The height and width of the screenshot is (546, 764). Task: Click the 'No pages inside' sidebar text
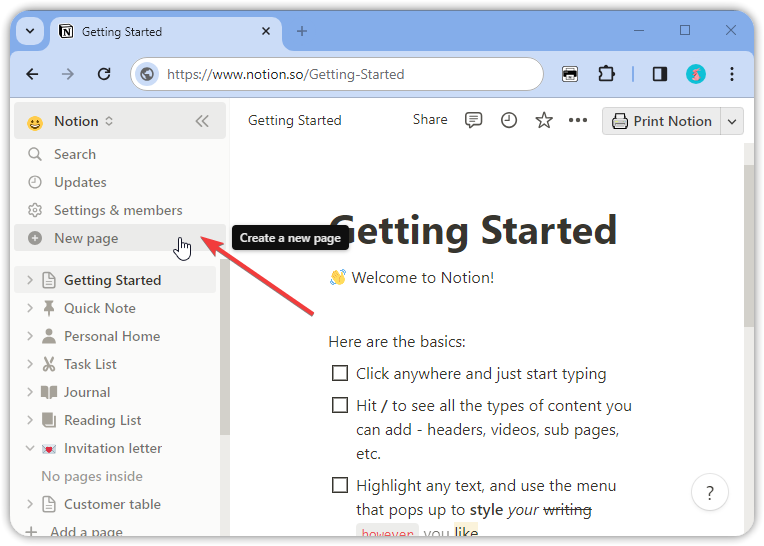(x=92, y=476)
